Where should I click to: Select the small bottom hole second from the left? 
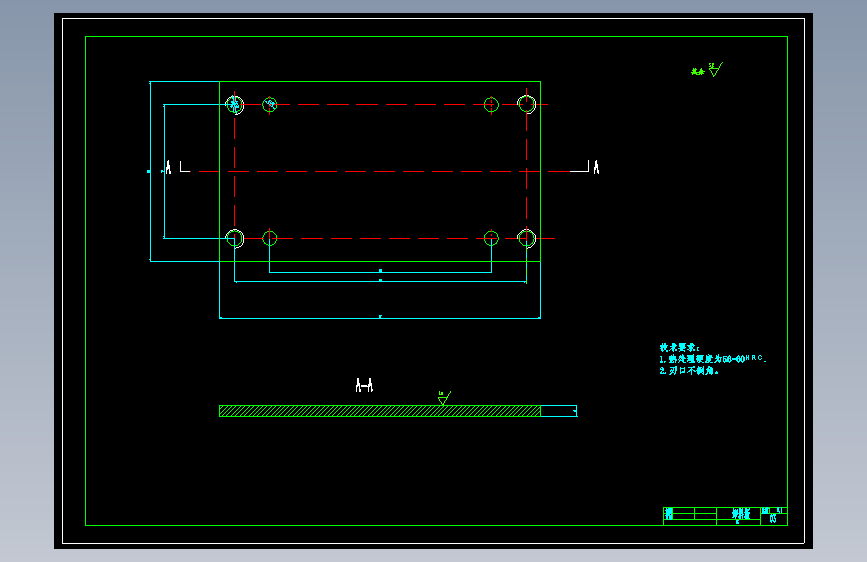pos(269,238)
